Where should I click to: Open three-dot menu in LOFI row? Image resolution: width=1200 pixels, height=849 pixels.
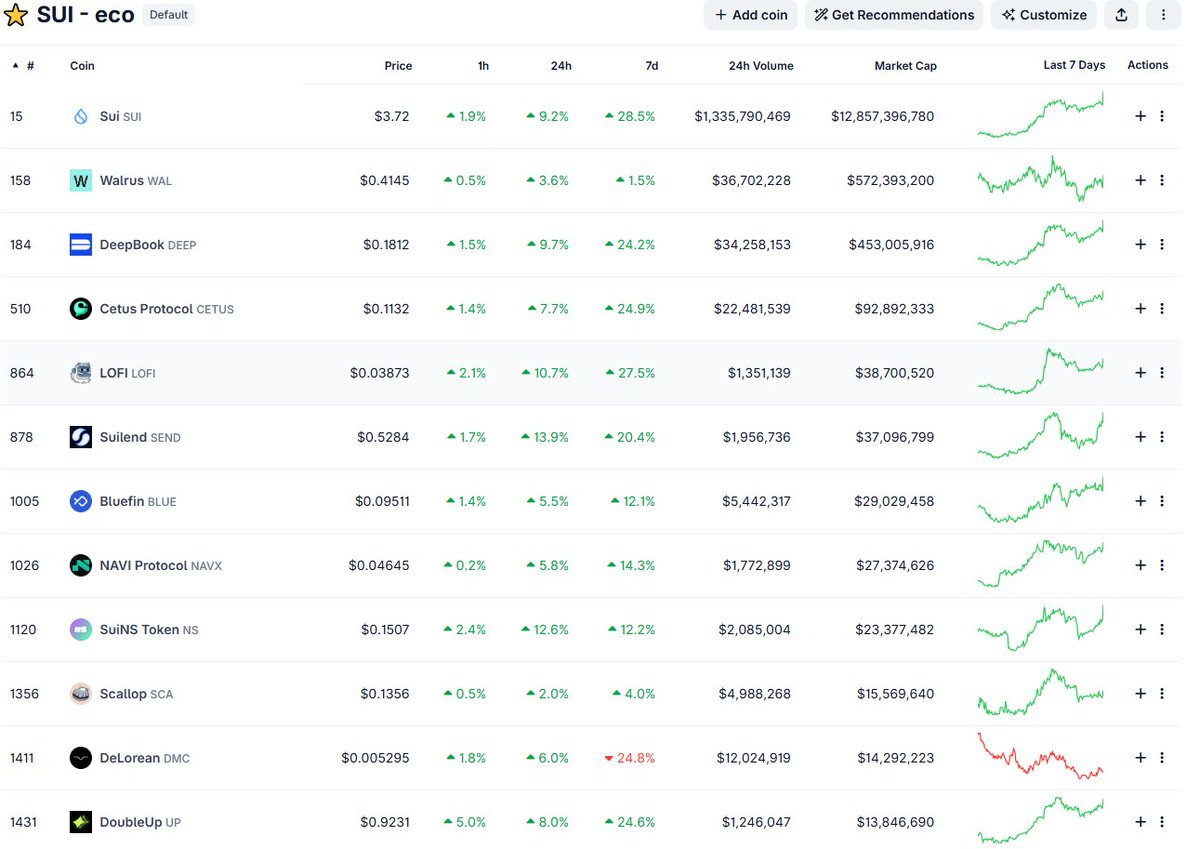(1162, 373)
